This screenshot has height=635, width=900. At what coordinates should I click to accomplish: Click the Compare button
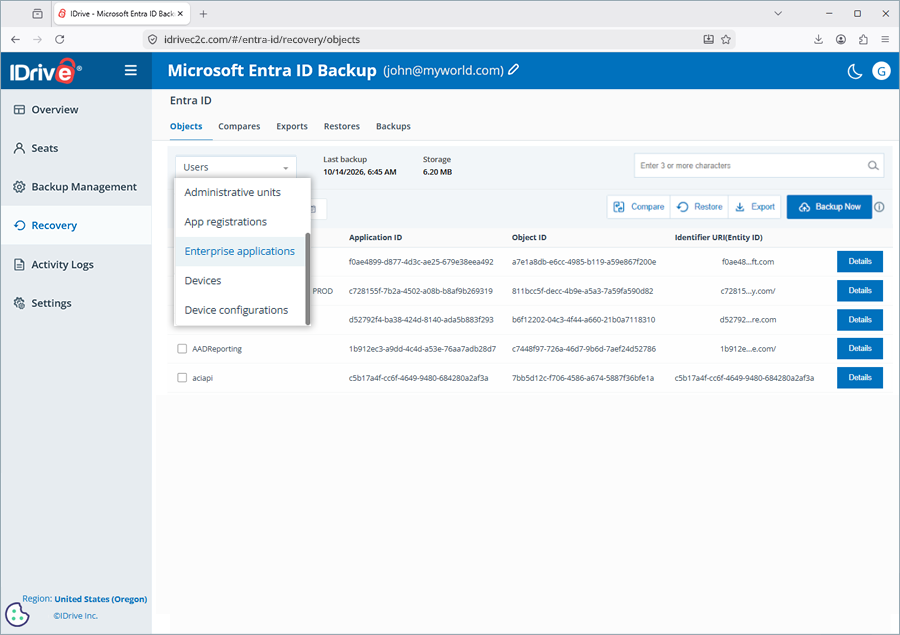pos(639,207)
